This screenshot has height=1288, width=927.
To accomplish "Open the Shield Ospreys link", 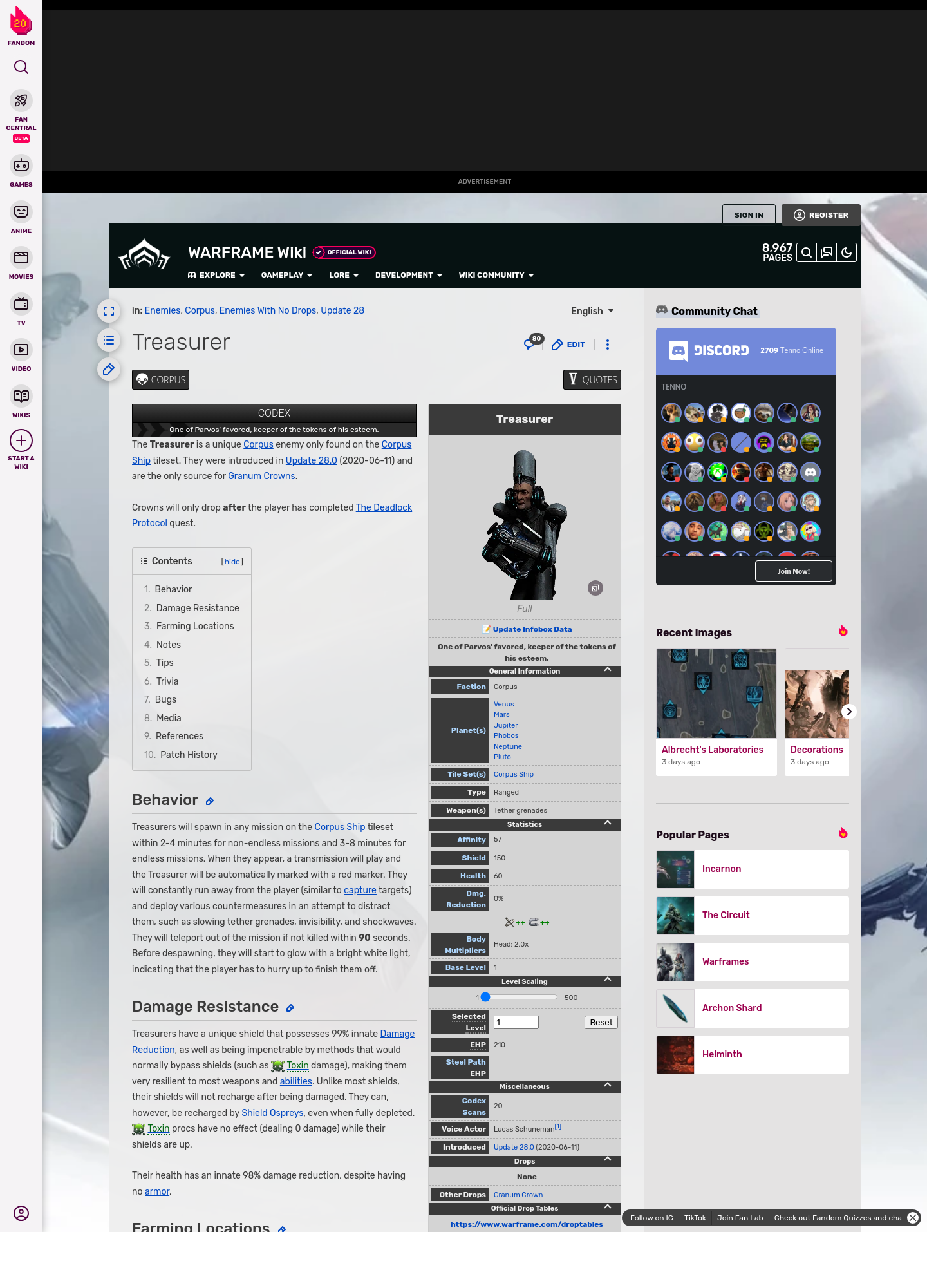I will pos(272,1113).
